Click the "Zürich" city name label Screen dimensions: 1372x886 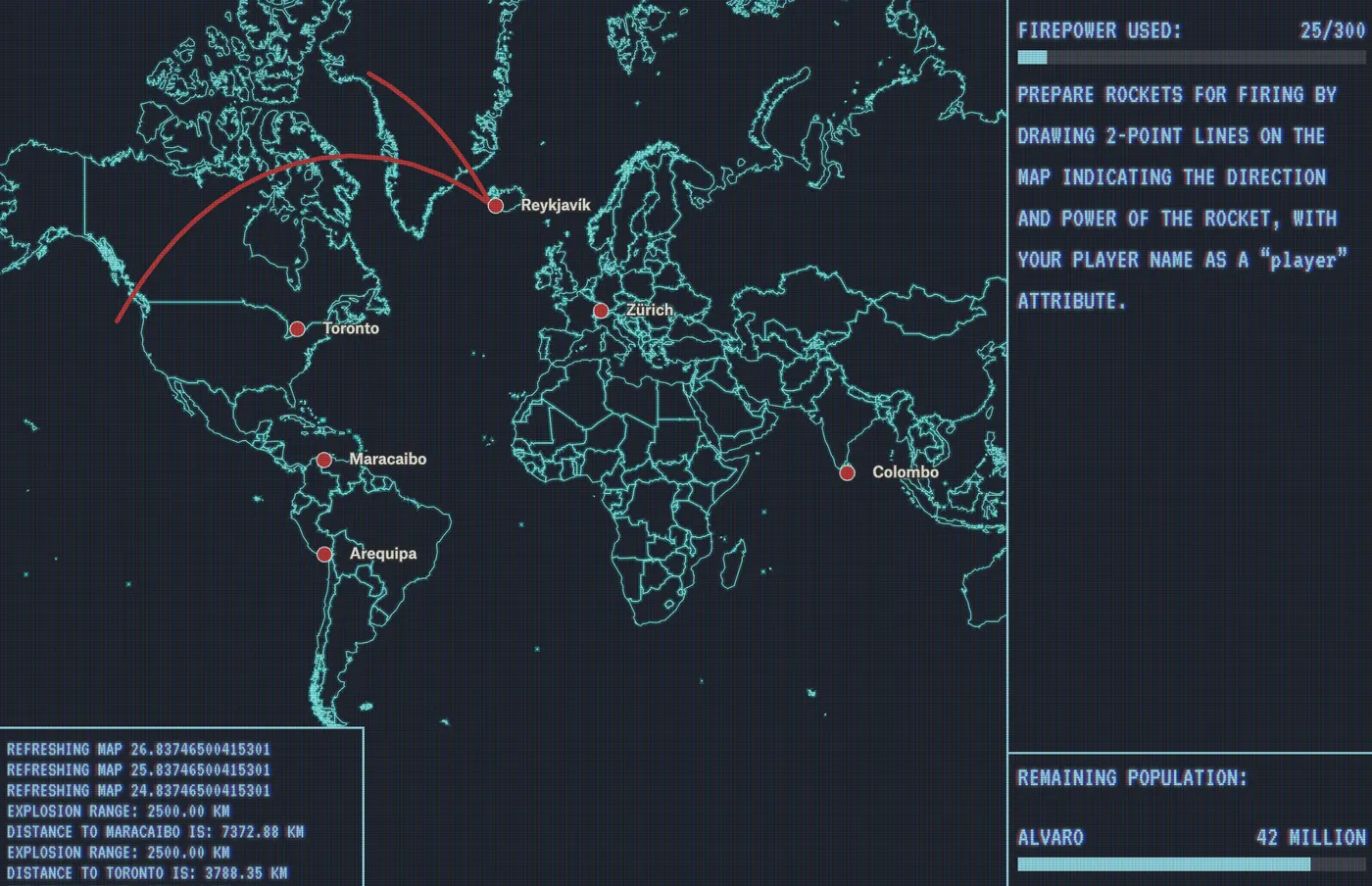pyautogui.click(x=650, y=310)
